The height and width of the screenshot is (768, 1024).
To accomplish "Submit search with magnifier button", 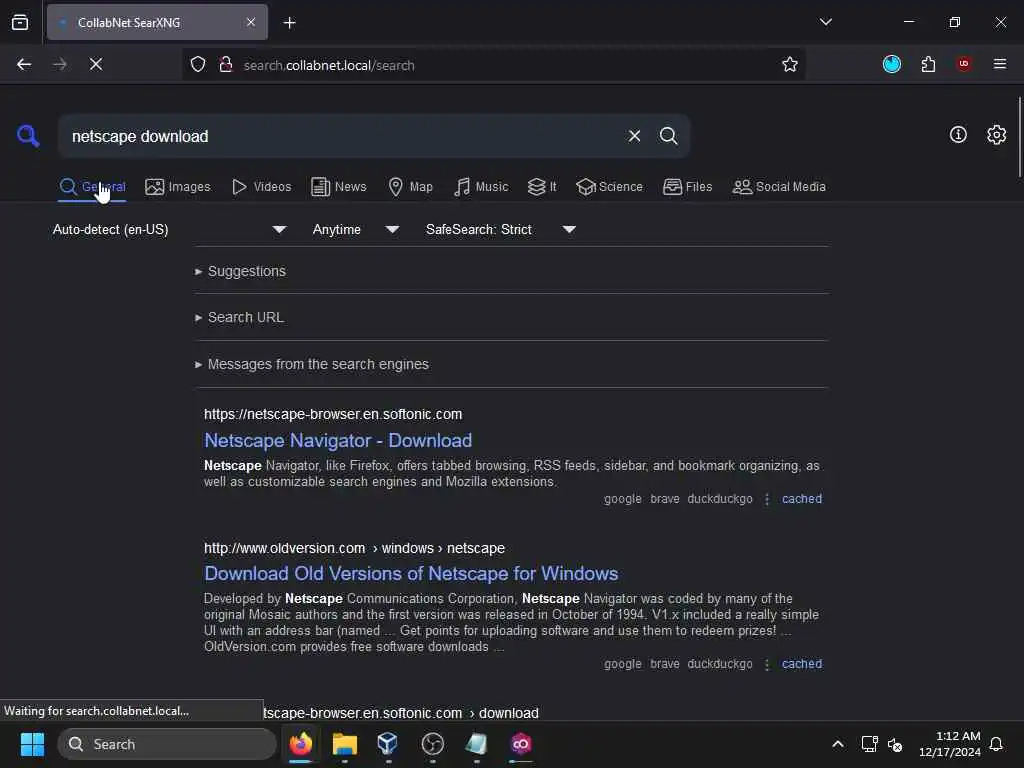I will click(668, 136).
